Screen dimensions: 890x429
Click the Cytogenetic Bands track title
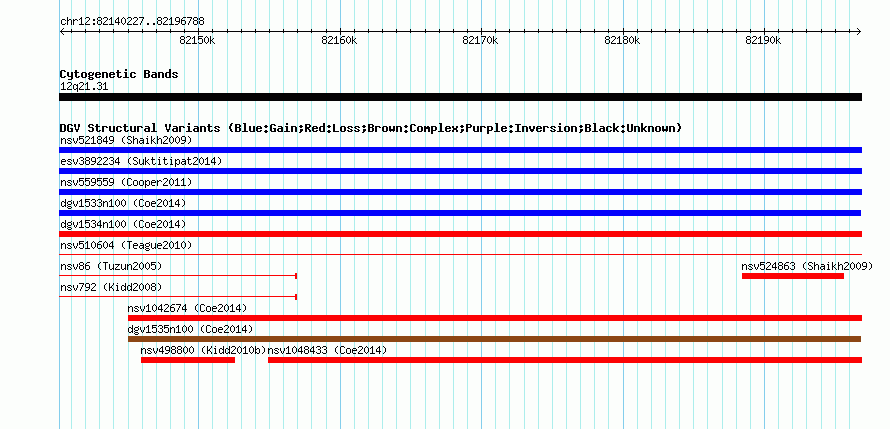pos(119,74)
